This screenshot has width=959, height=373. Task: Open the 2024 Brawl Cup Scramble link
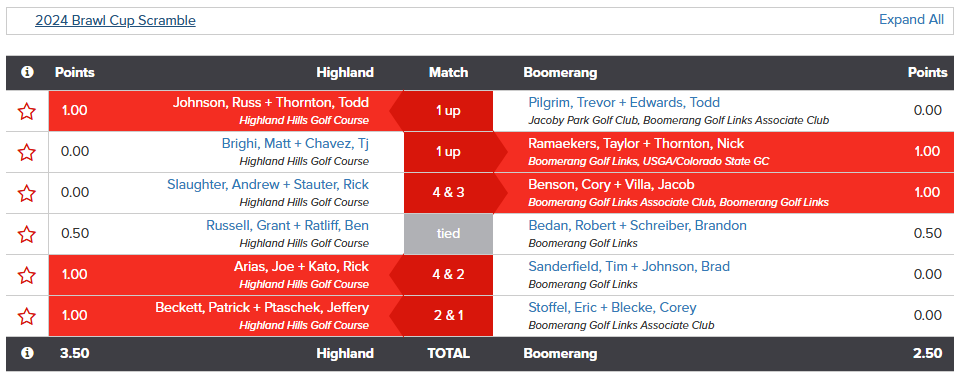click(115, 20)
